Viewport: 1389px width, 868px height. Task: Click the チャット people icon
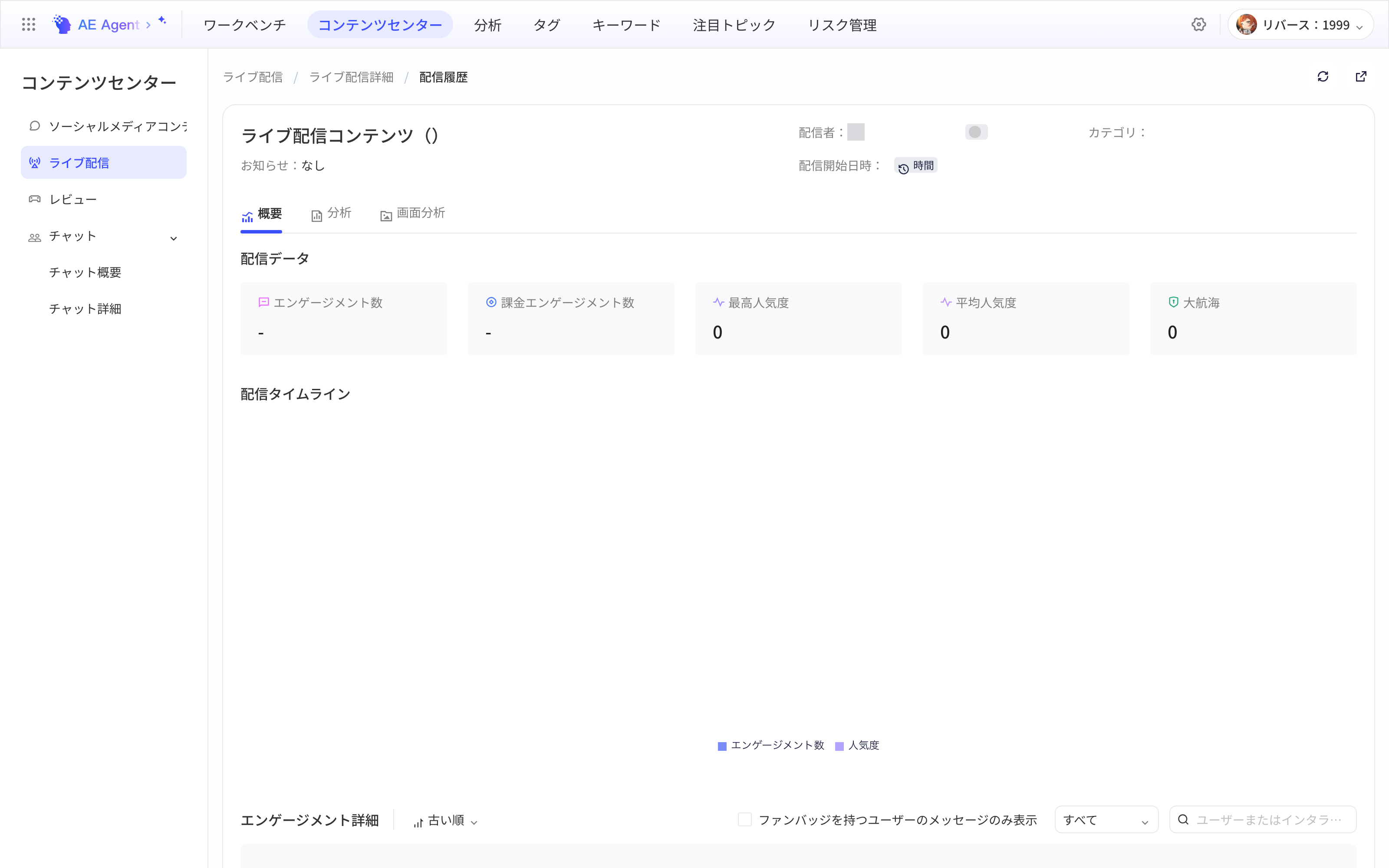tap(34, 237)
